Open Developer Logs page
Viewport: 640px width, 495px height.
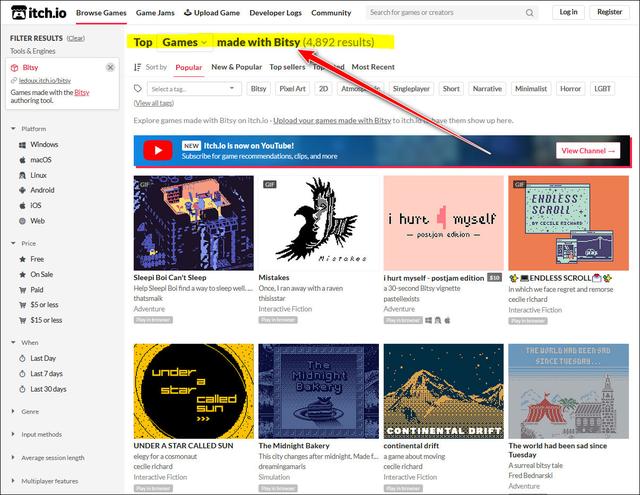[276, 13]
